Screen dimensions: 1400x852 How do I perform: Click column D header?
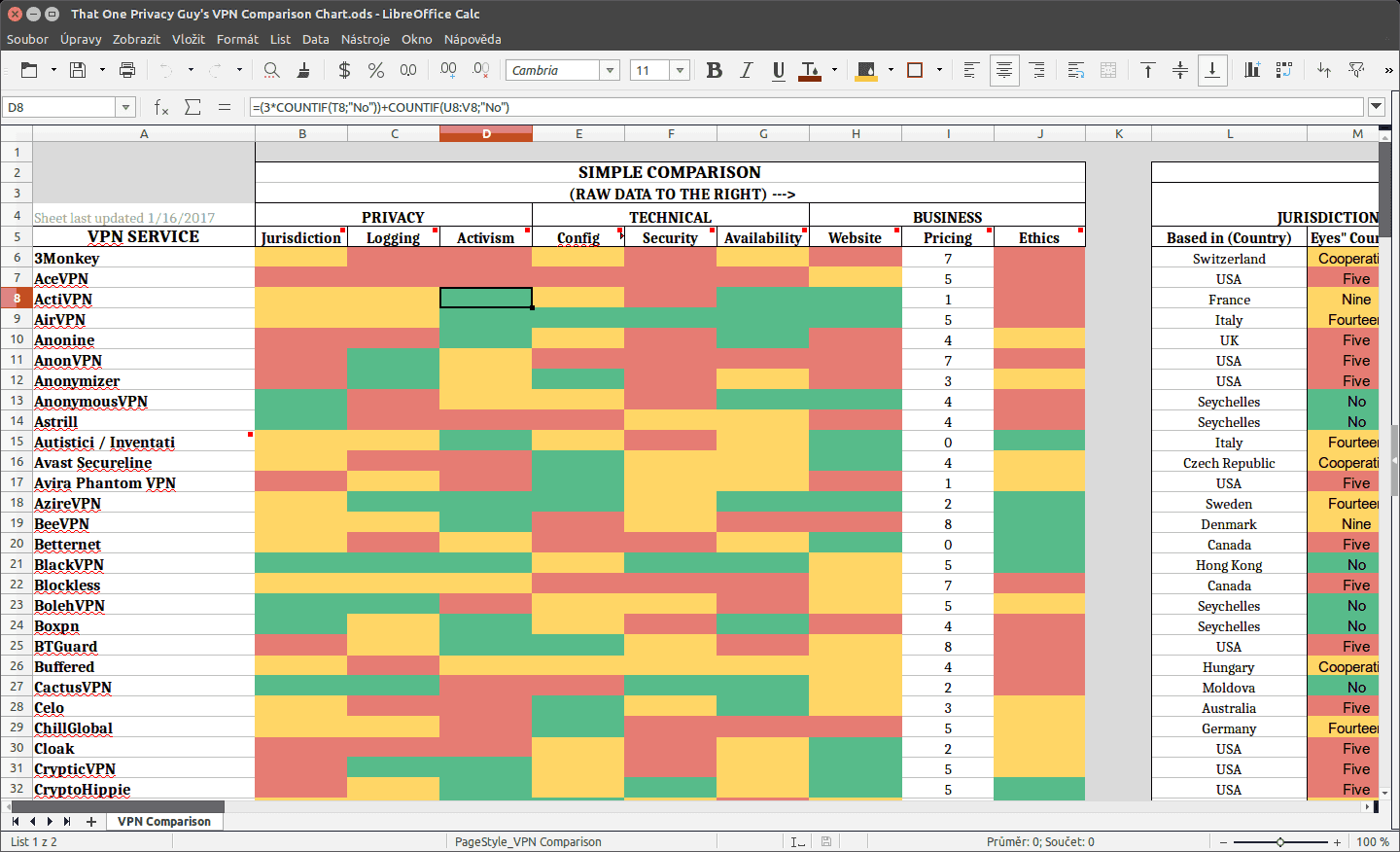pyautogui.click(x=486, y=133)
